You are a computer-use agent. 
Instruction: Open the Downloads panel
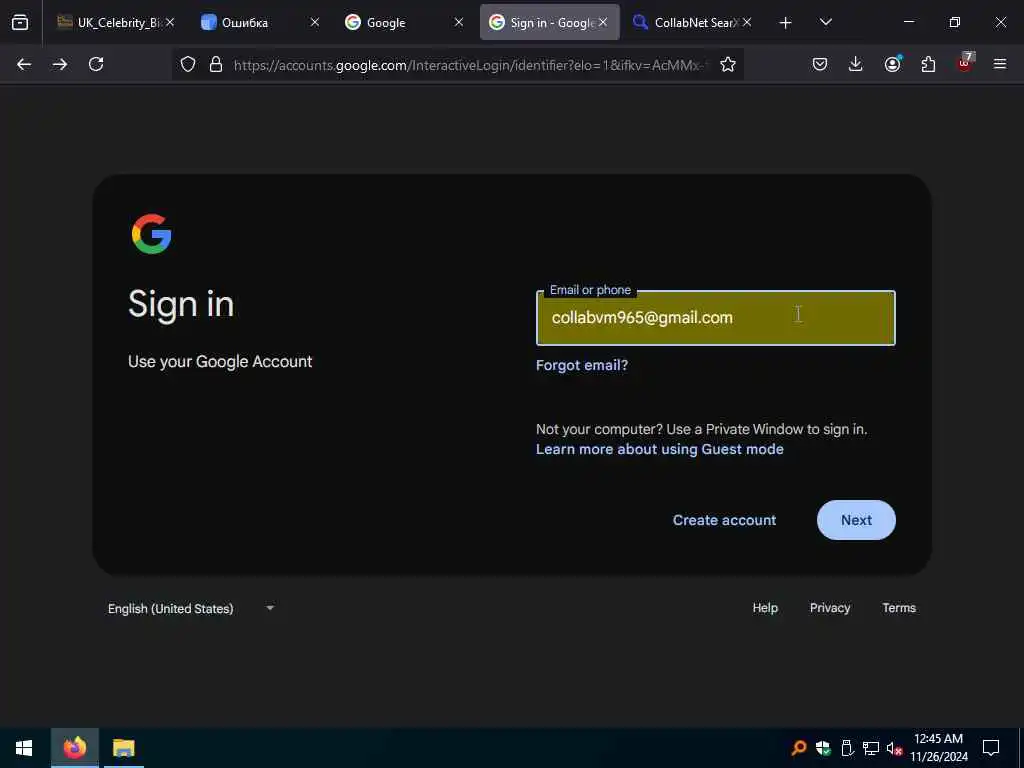pyautogui.click(x=856, y=64)
